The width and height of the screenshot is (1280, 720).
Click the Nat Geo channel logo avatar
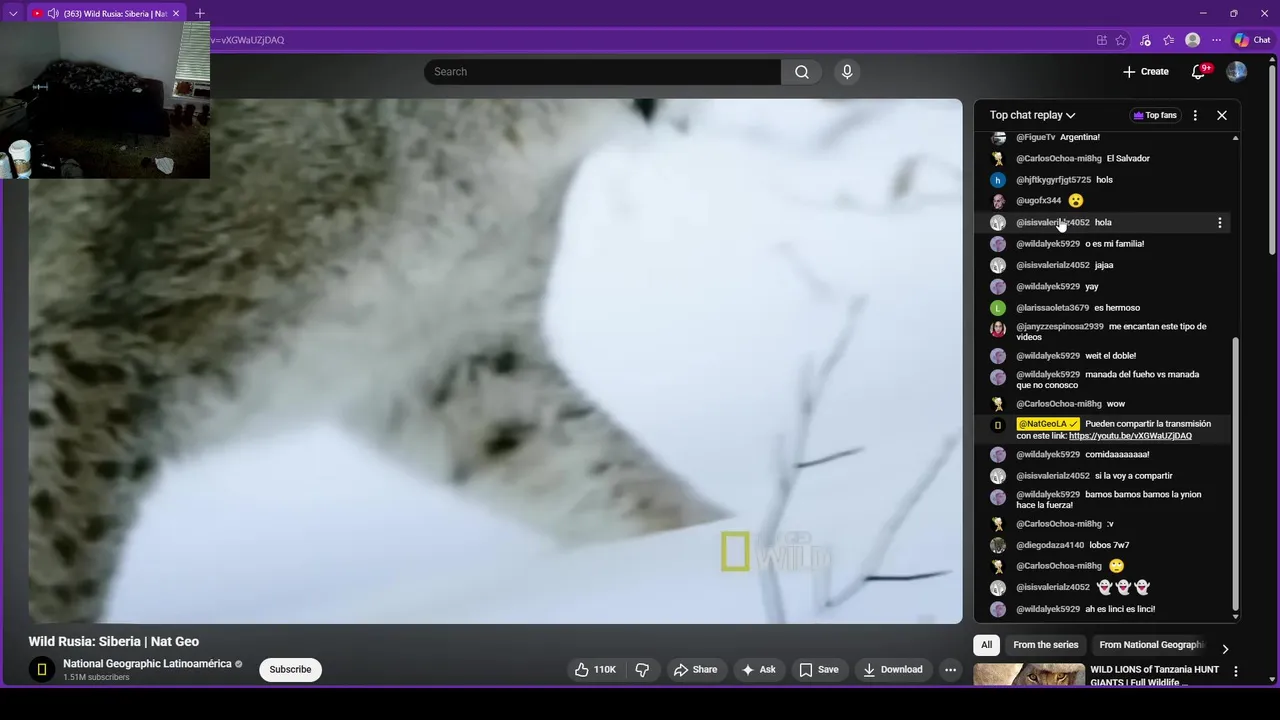coord(41,670)
